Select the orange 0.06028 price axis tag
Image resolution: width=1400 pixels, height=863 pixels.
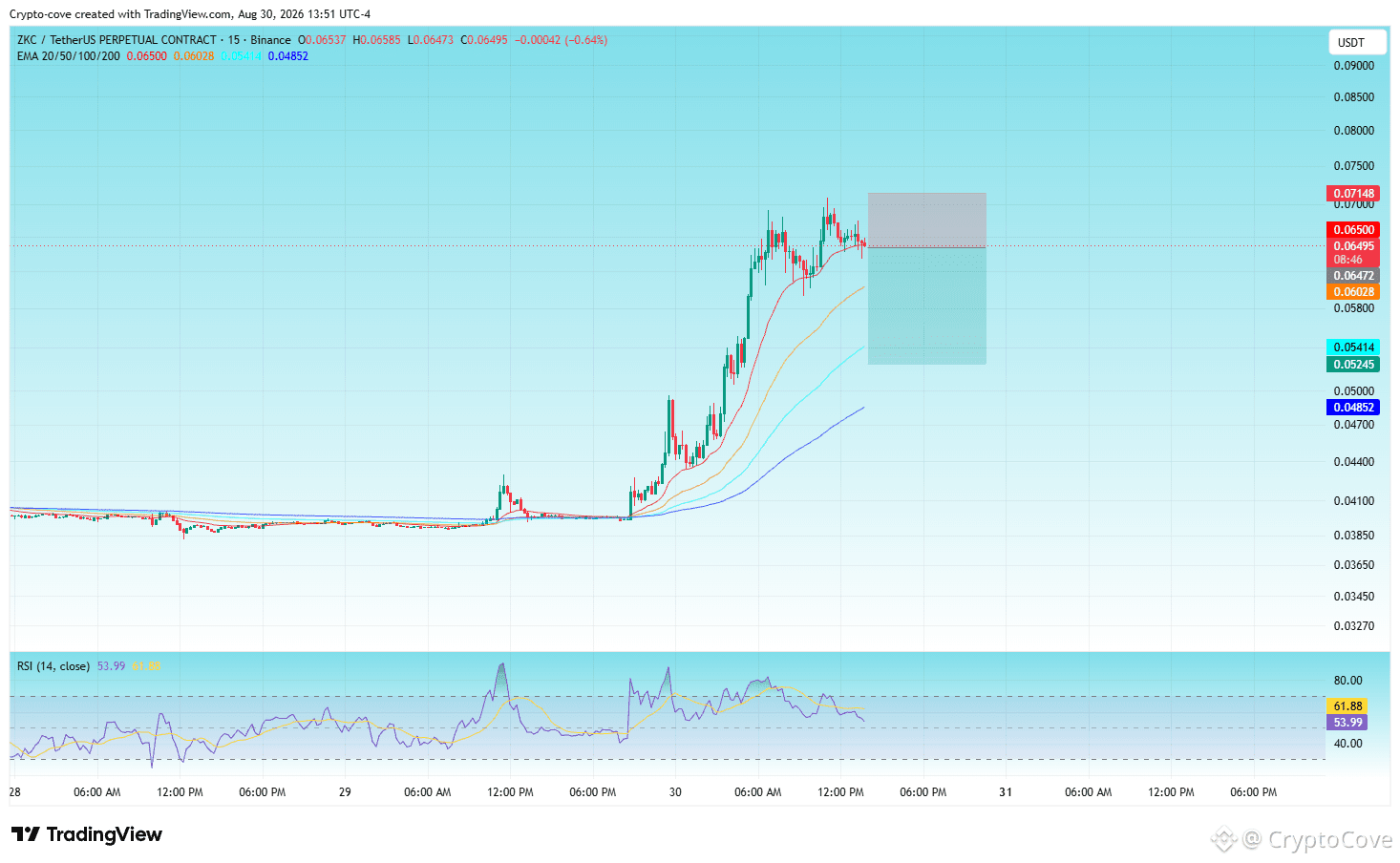[x=1353, y=292]
